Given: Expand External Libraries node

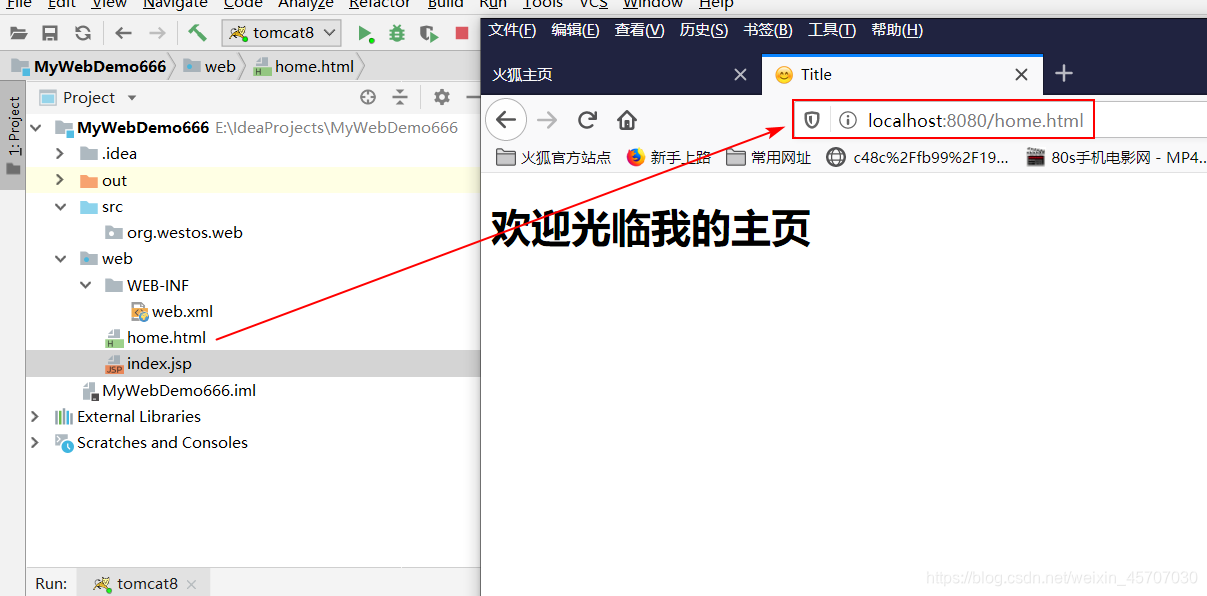Looking at the screenshot, I should (36, 416).
